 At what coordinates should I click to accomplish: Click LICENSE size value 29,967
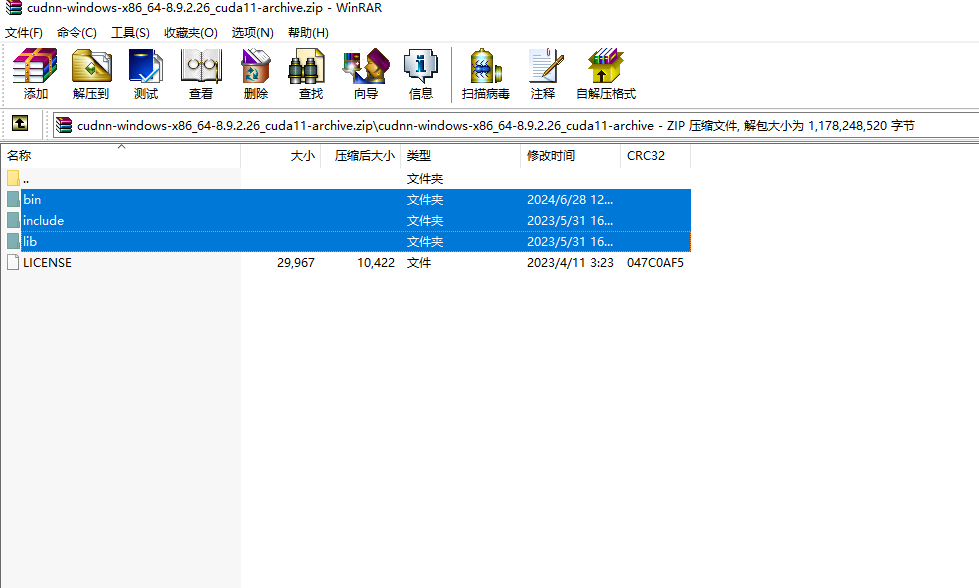(296, 263)
